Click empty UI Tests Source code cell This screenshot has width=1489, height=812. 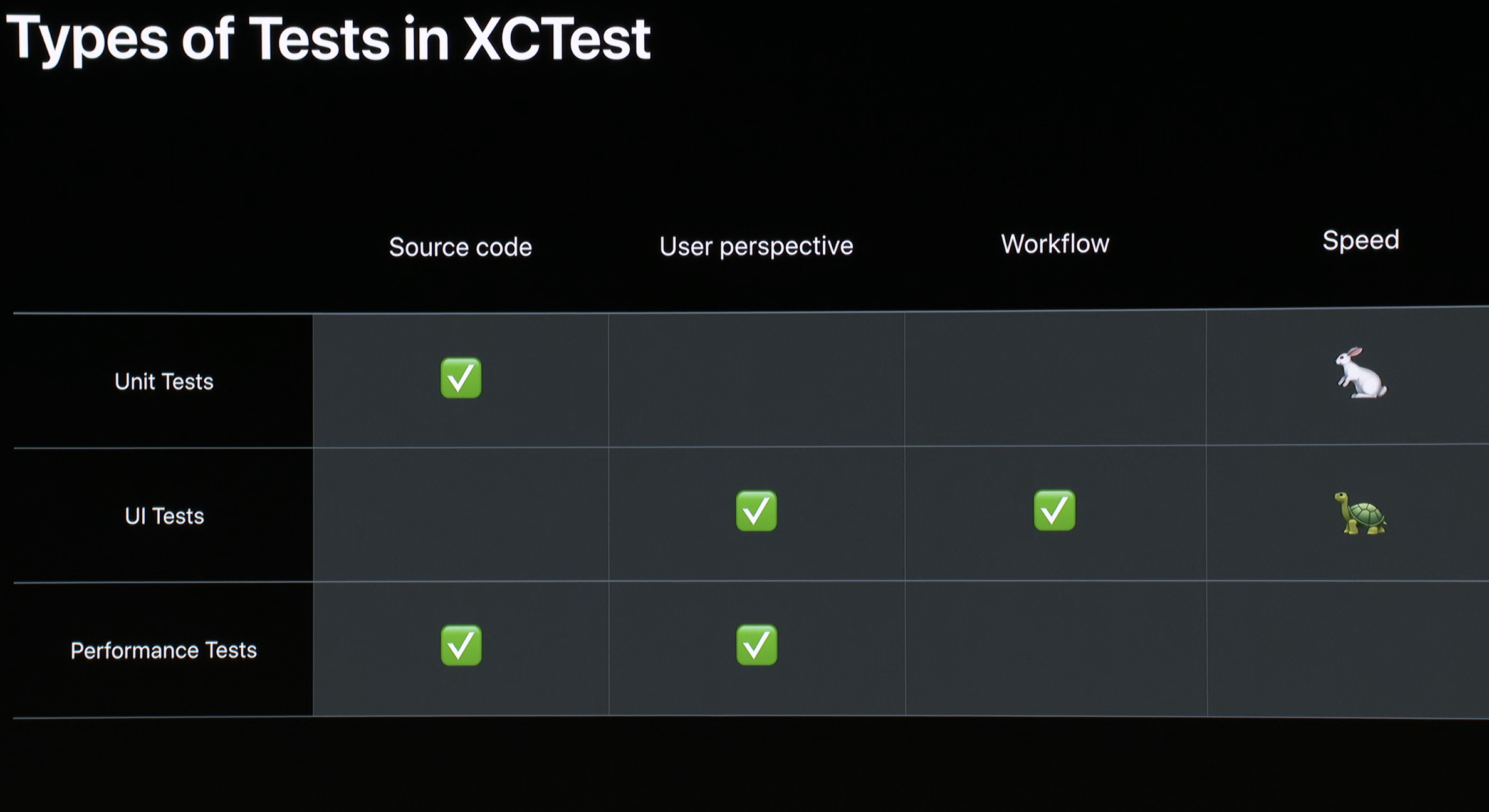coord(461,514)
